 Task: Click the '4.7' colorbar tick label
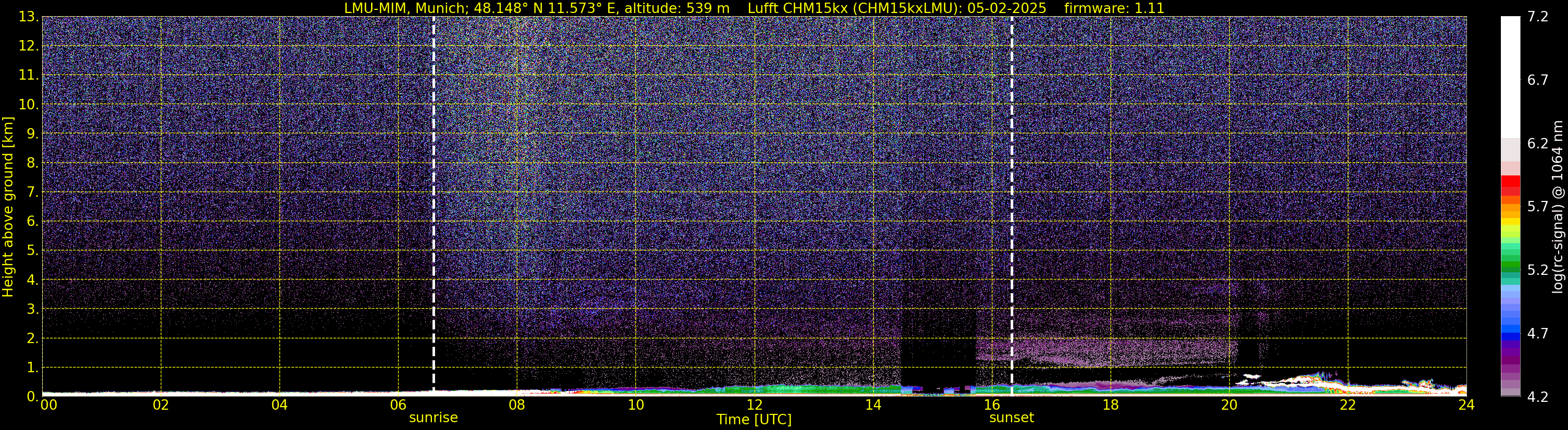click(1538, 333)
